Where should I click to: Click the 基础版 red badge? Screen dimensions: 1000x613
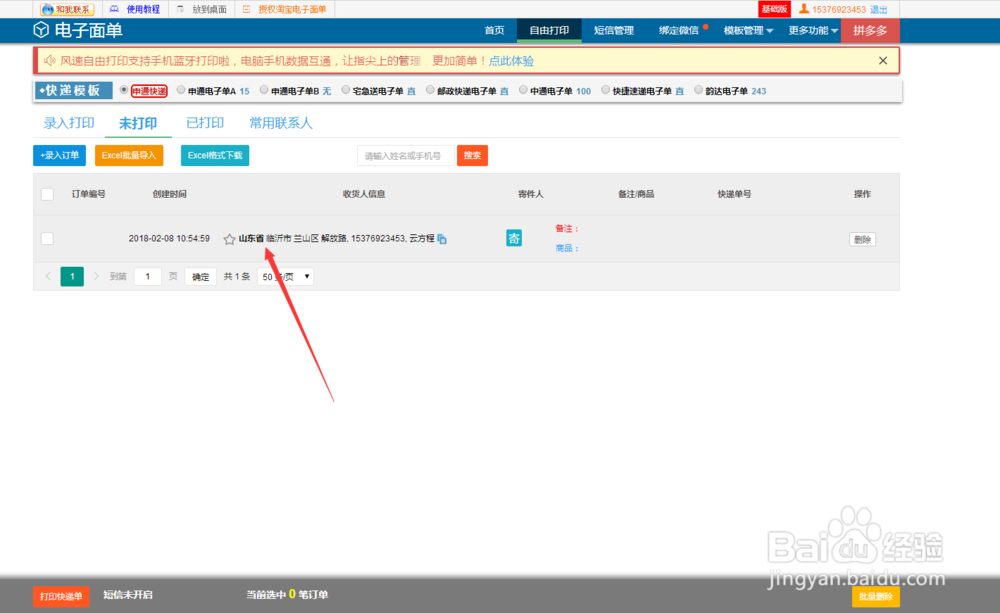[774, 9]
